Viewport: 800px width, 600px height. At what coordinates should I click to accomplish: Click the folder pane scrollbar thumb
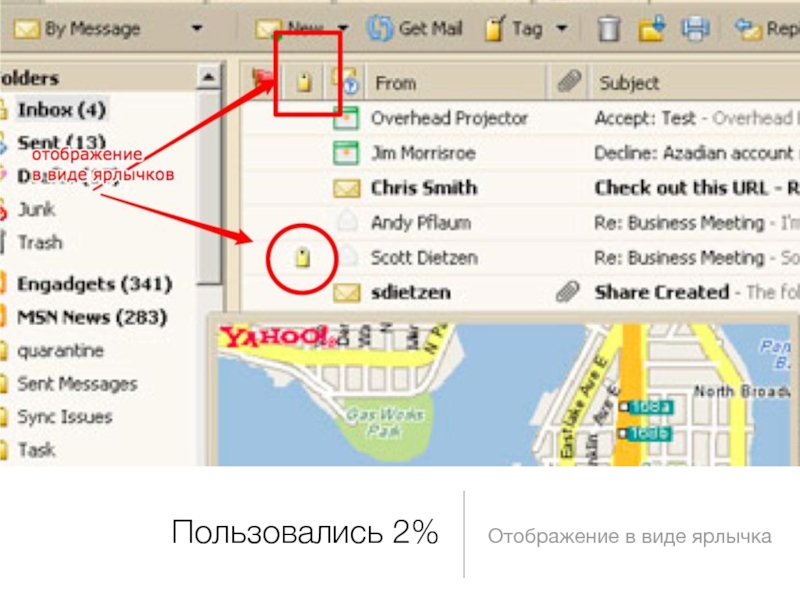coord(208,187)
